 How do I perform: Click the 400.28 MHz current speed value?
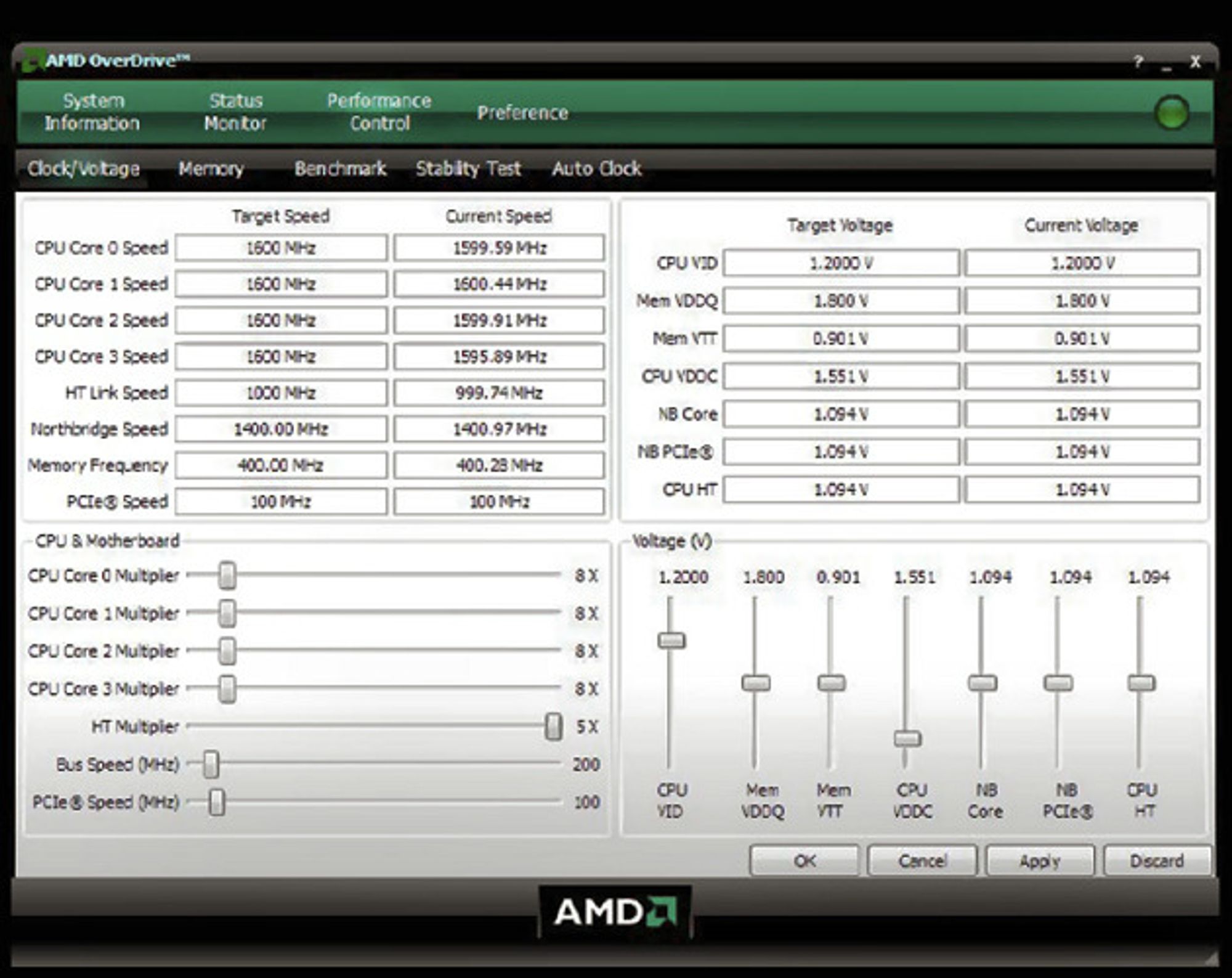(x=499, y=465)
